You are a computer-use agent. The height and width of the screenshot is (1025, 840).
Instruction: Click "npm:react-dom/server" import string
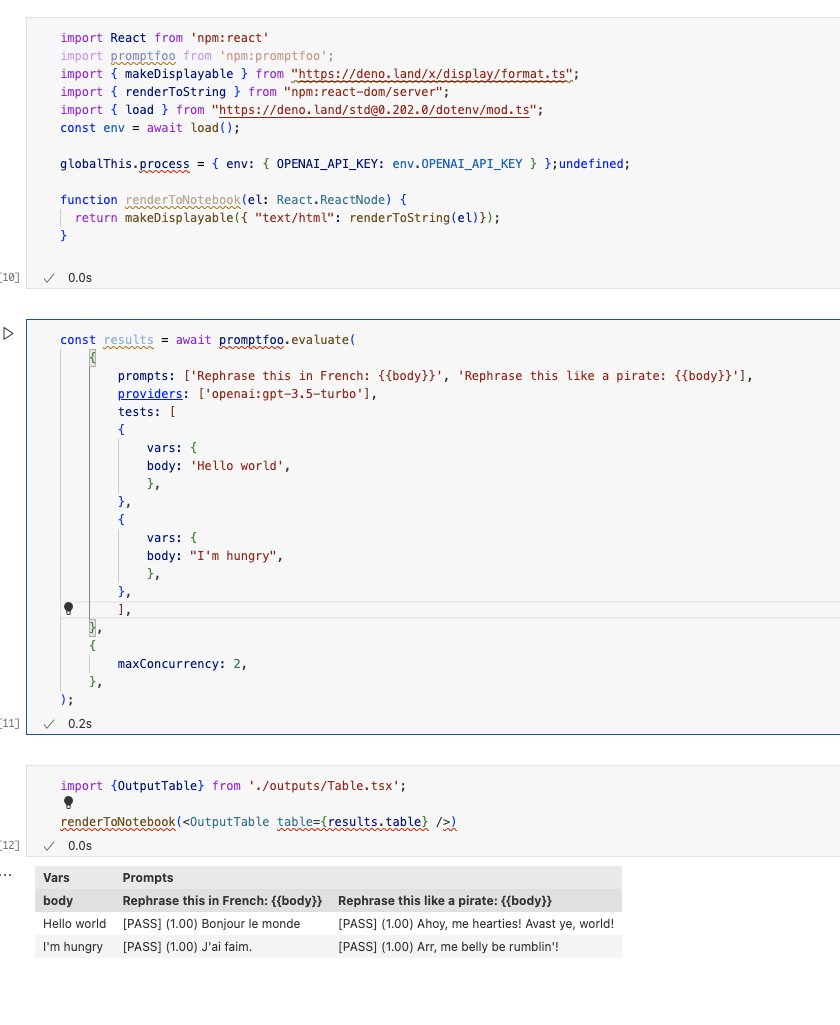click(x=363, y=92)
